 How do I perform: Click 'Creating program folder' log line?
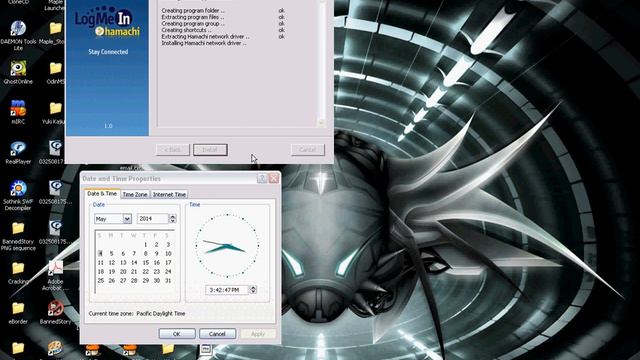[x=193, y=11]
